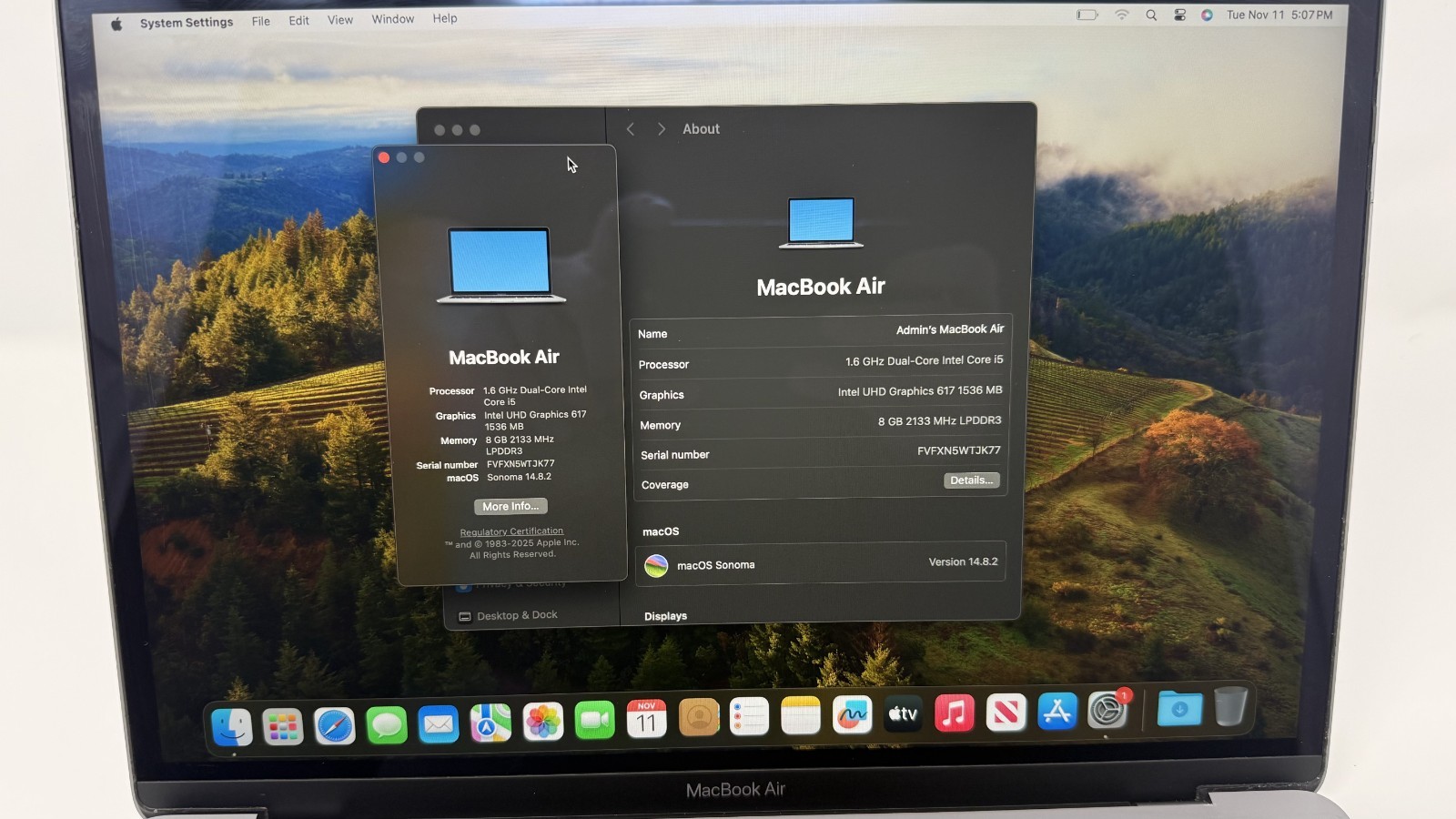Screen dimensions: 1456x819
Task: Open Launchpad in the Dock
Action: point(283,727)
